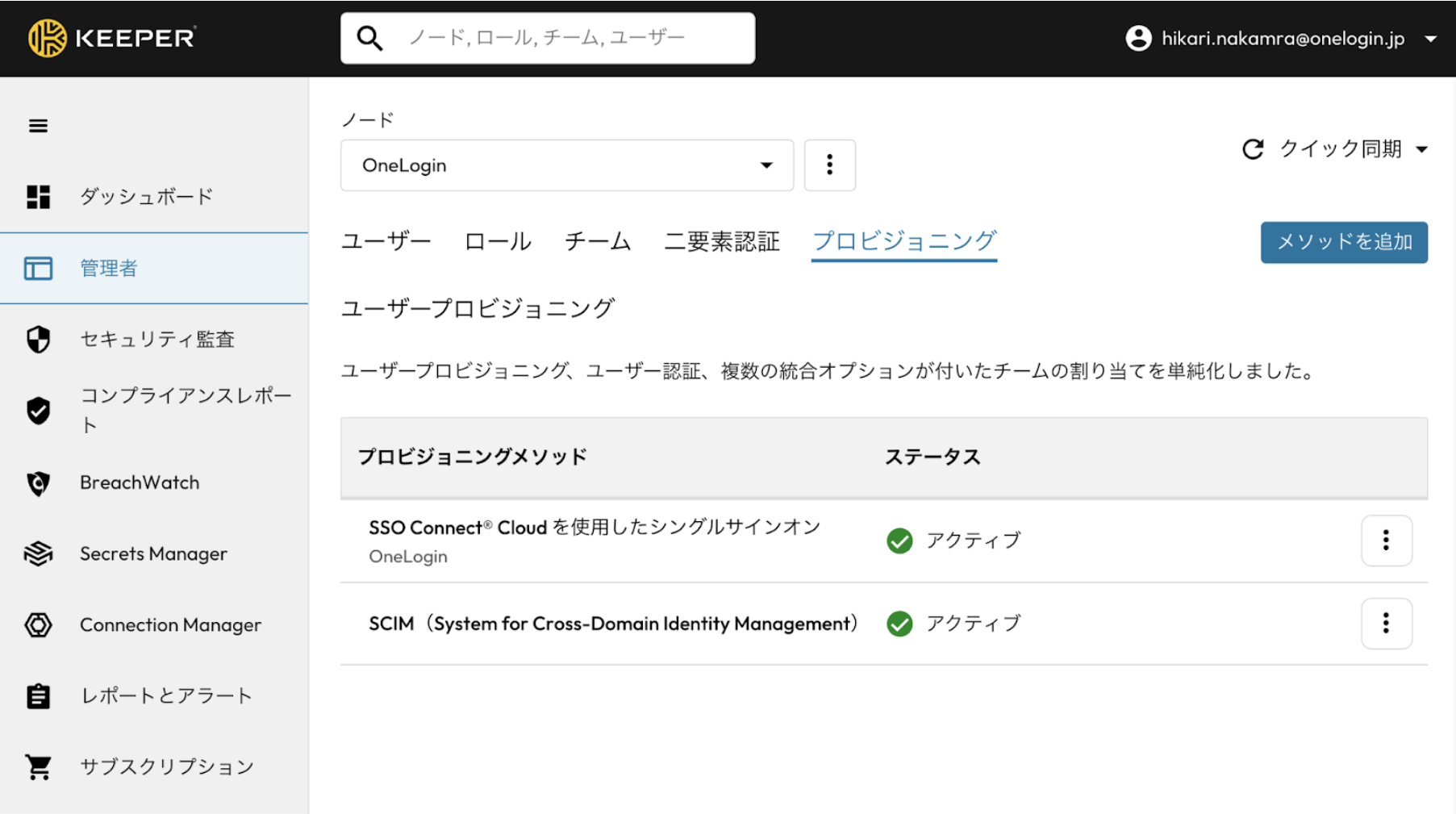Click the セキュリティ監査 shield icon
1456x814 pixels.
[38, 340]
